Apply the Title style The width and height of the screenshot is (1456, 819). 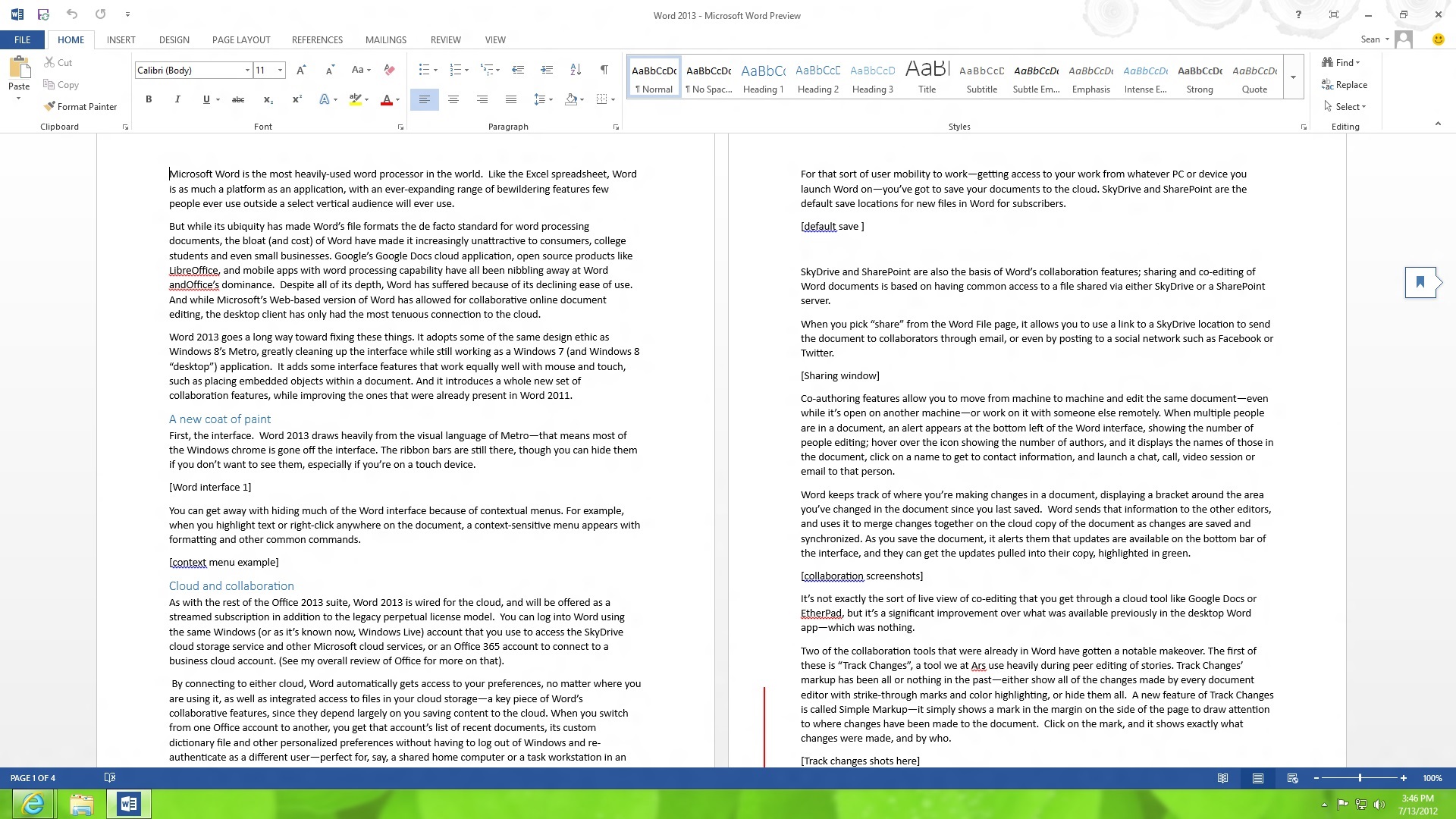(927, 77)
